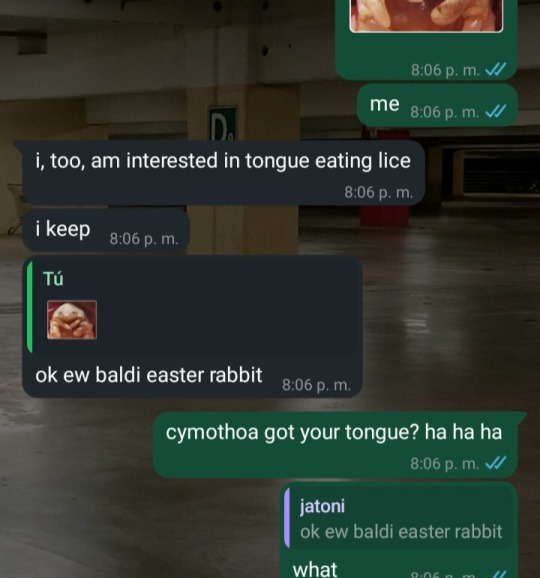540x578 pixels.
Task: Select the 'i, too, am interested' message
Action: tap(223, 173)
